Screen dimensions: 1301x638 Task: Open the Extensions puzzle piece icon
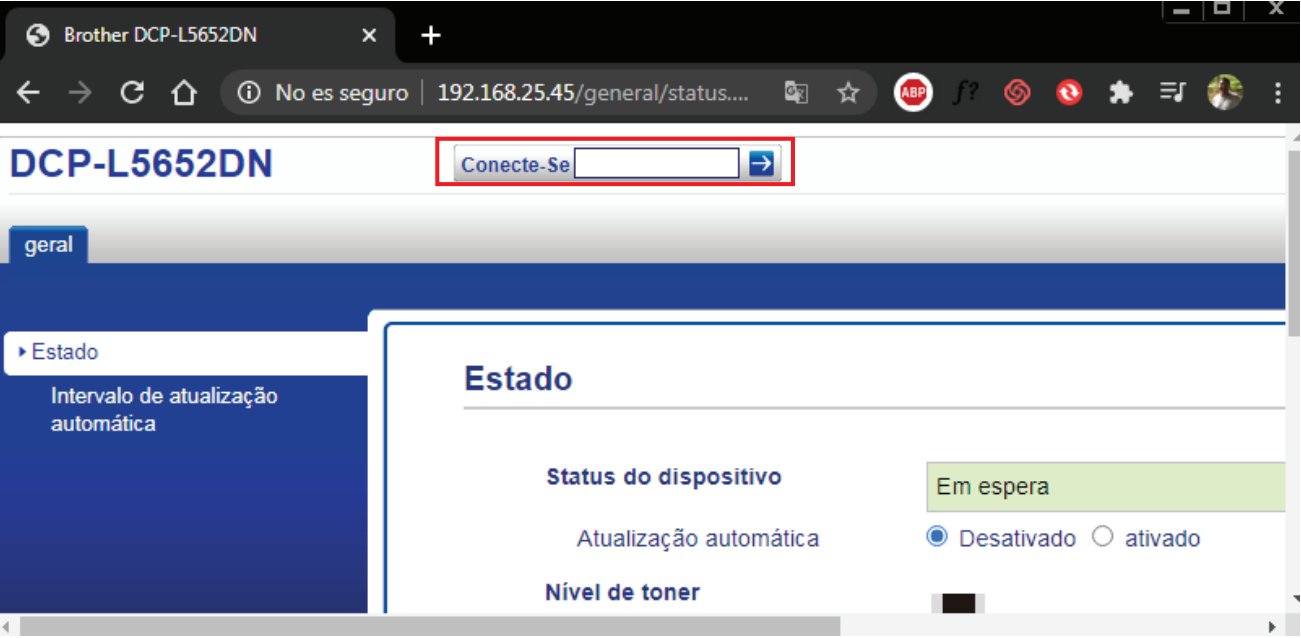(1121, 93)
